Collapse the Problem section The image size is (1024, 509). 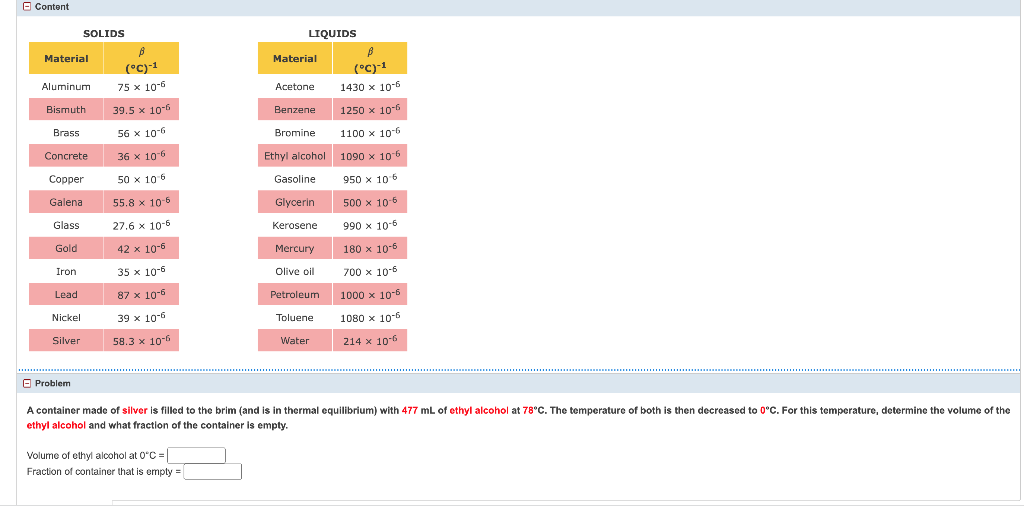click(27, 384)
